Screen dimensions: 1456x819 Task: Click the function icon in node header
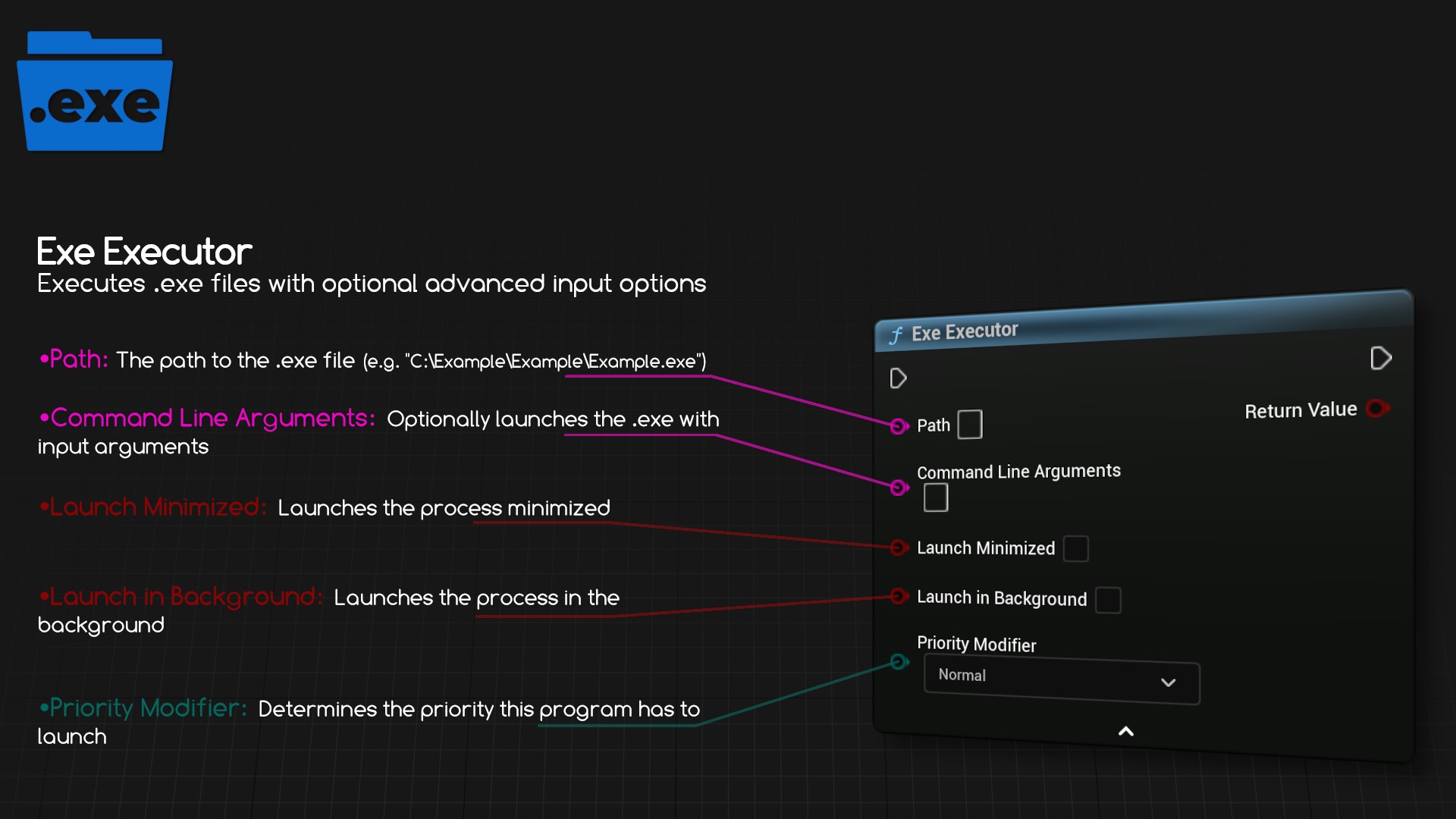(x=896, y=335)
